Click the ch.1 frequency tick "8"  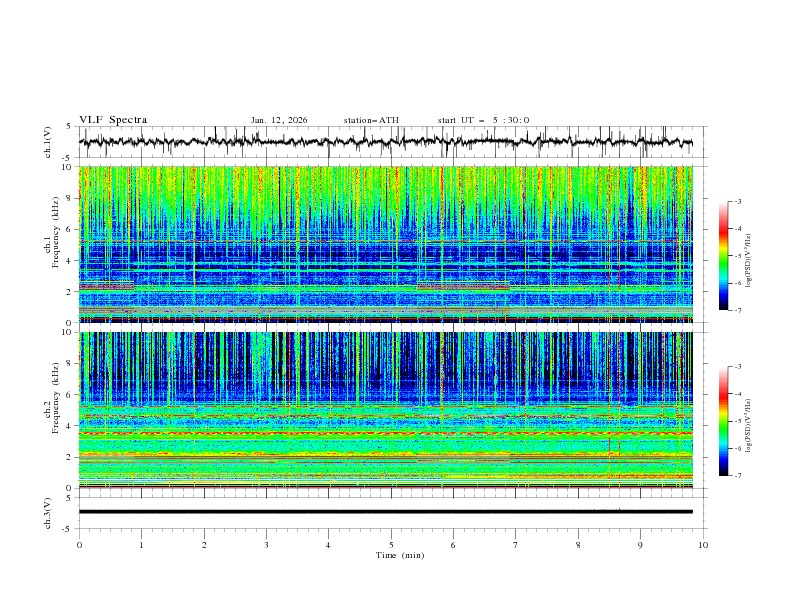[x=71, y=198]
